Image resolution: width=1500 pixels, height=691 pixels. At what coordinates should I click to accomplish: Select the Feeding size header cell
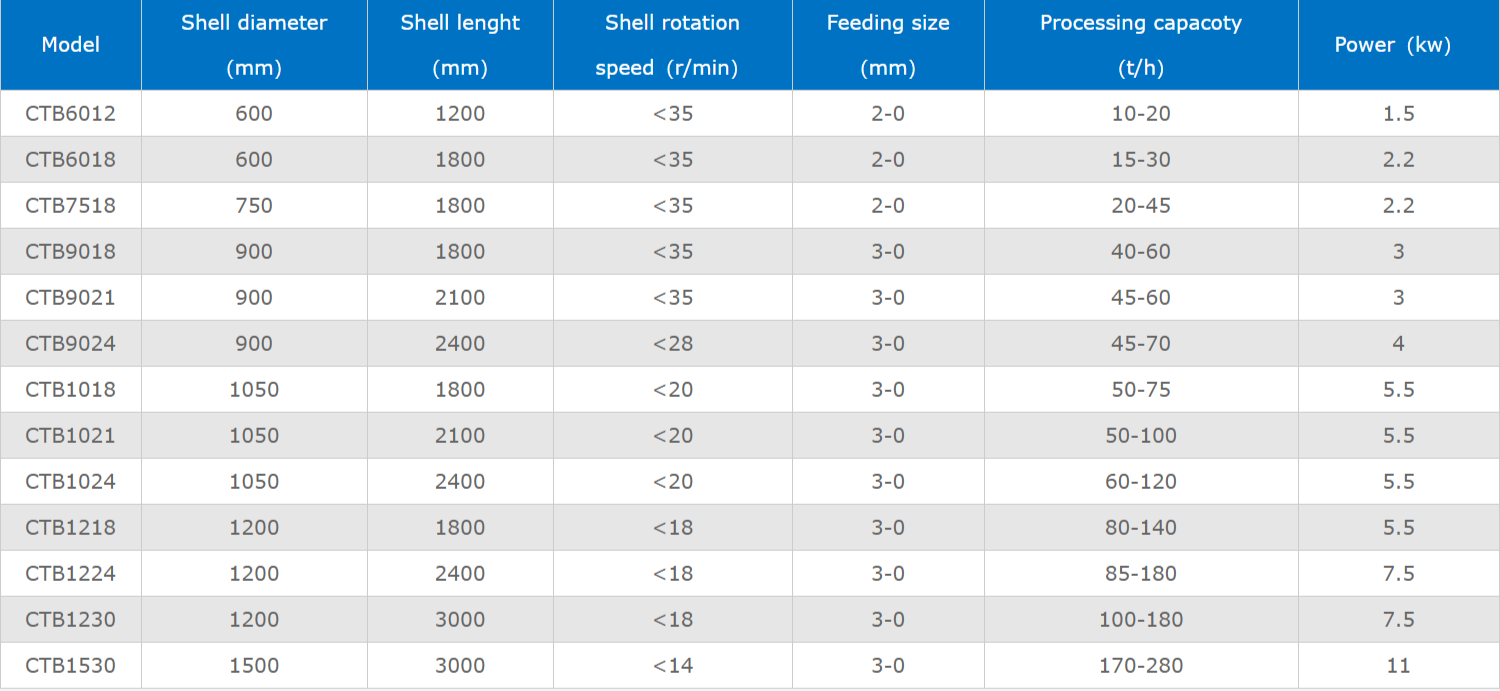[888, 45]
